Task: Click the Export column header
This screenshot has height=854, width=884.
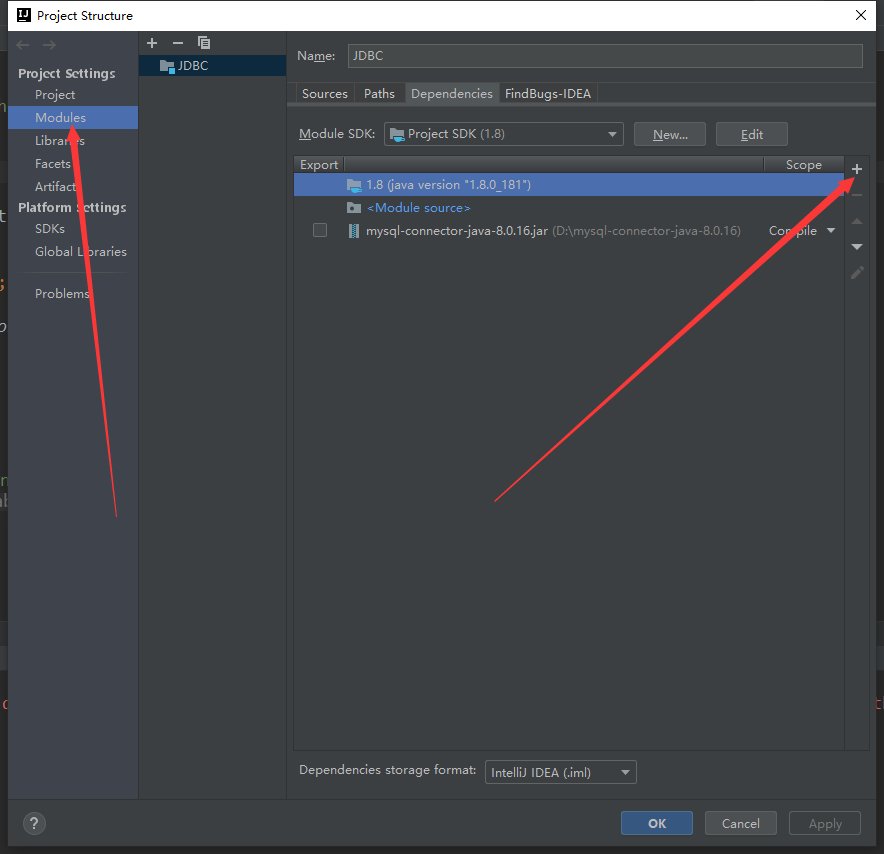Action: (319, 165)
